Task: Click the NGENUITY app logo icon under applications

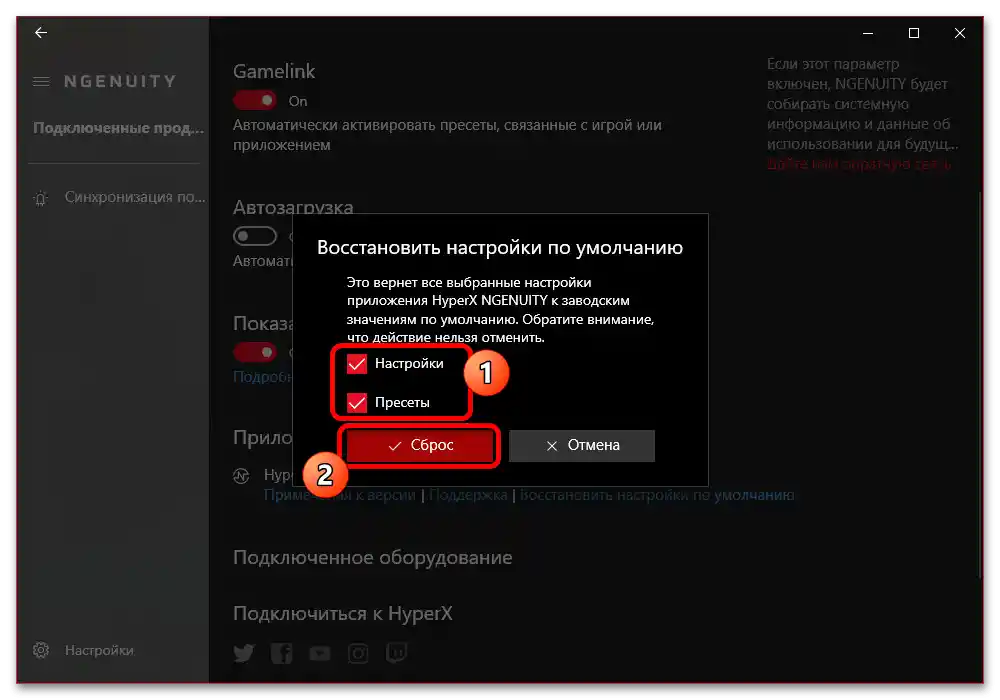Action: [241, 476]
